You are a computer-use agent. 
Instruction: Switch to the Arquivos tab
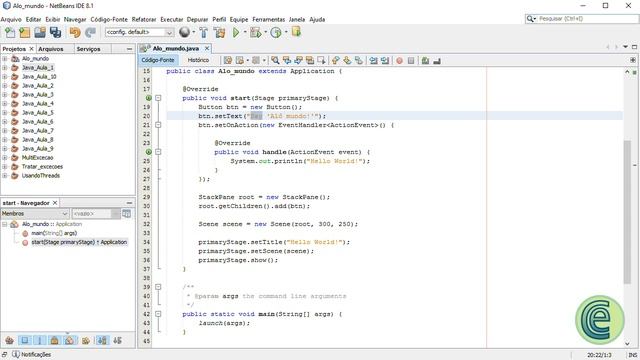click(x=51, y=49)
